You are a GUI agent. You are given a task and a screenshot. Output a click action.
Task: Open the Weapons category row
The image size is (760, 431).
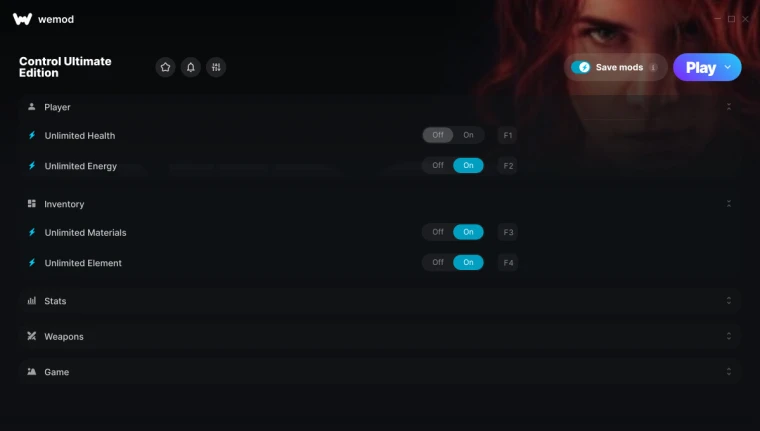click(380, 336)
